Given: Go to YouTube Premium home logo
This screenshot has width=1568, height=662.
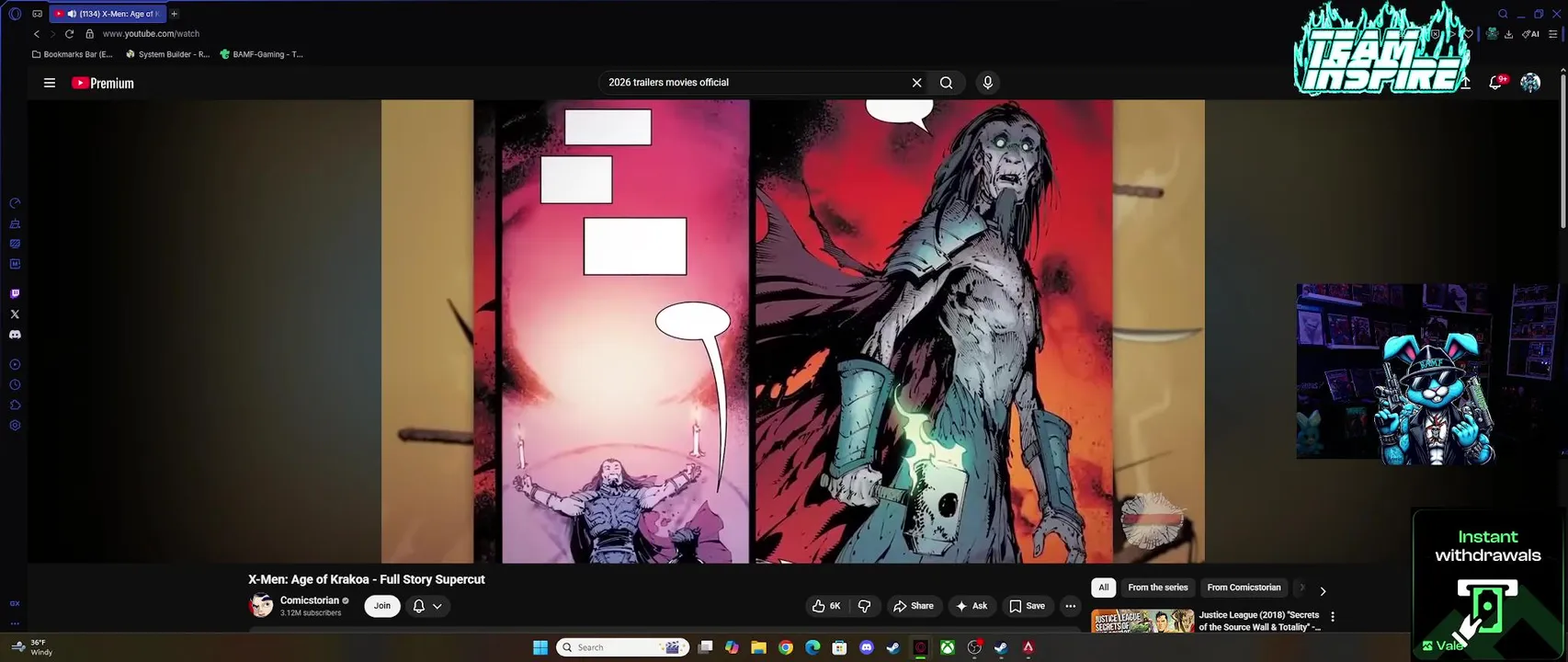Looking at the screenshot, I should (103, 83).
